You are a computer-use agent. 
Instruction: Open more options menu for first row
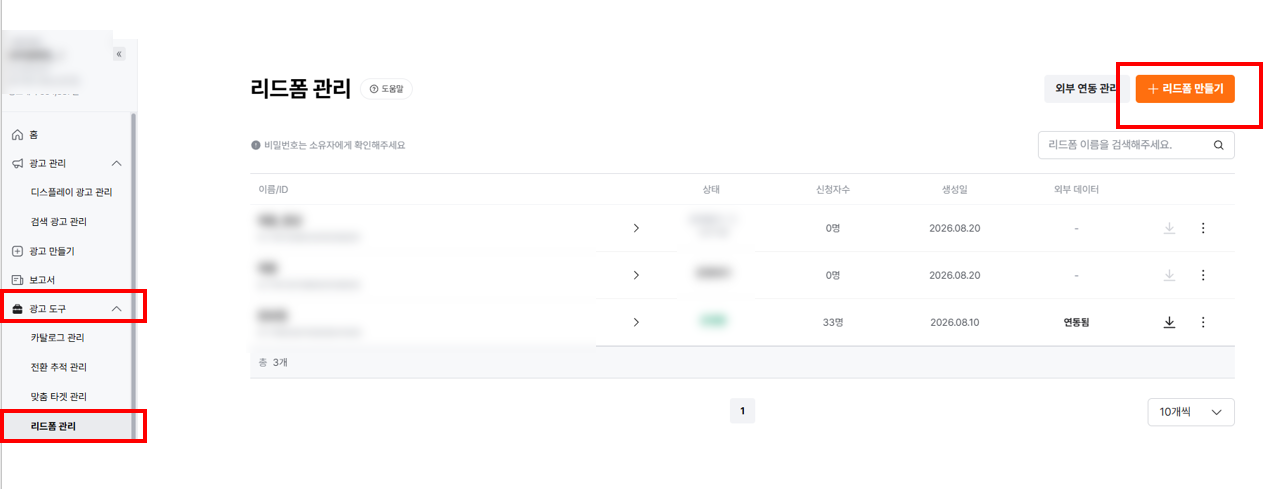point(1203,228)
